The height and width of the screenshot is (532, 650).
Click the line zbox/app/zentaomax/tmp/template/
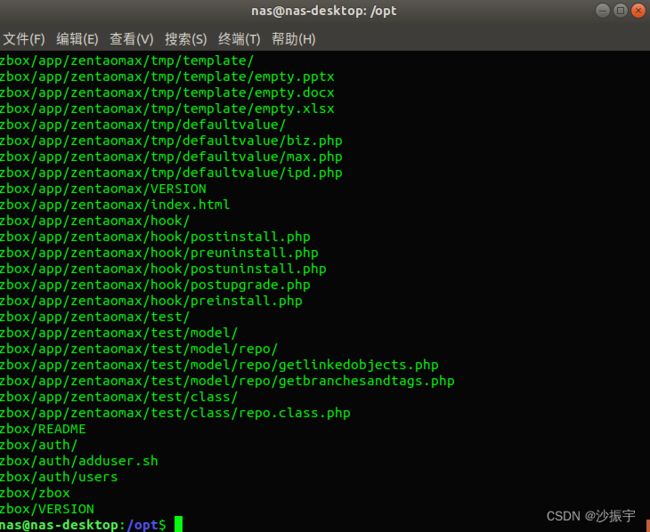(127, 61)
